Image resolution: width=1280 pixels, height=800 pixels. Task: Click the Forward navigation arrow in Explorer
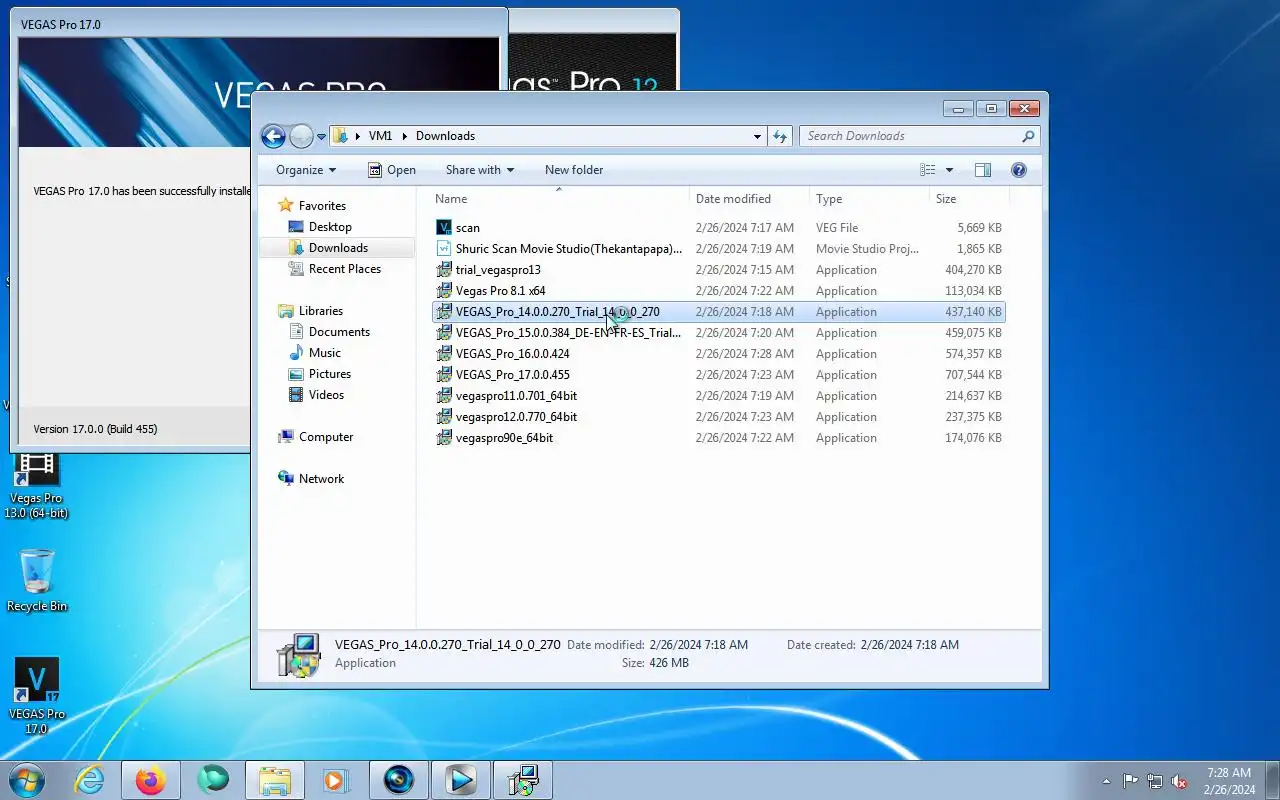301,136
